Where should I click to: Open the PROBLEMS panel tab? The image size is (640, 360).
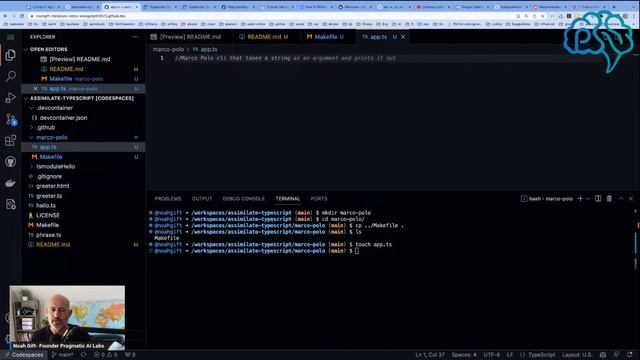click(168, 199)
